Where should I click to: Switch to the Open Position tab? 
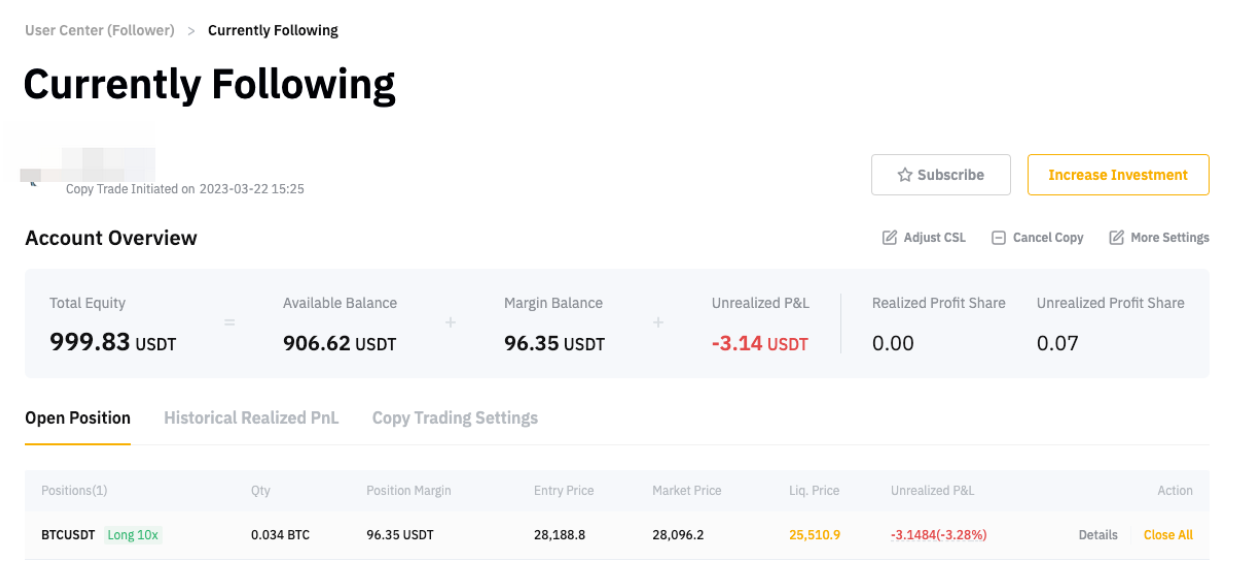[x=78, y=418]
